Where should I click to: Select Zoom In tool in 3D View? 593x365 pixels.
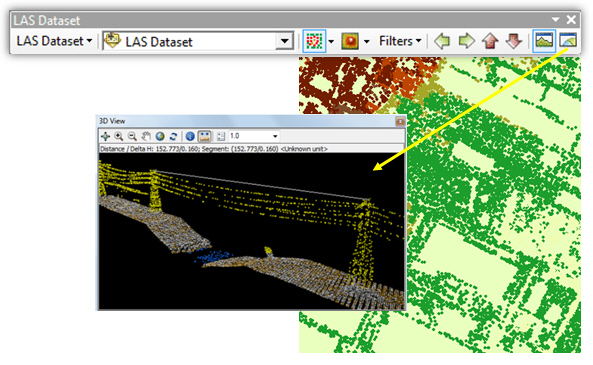(119, 136)
